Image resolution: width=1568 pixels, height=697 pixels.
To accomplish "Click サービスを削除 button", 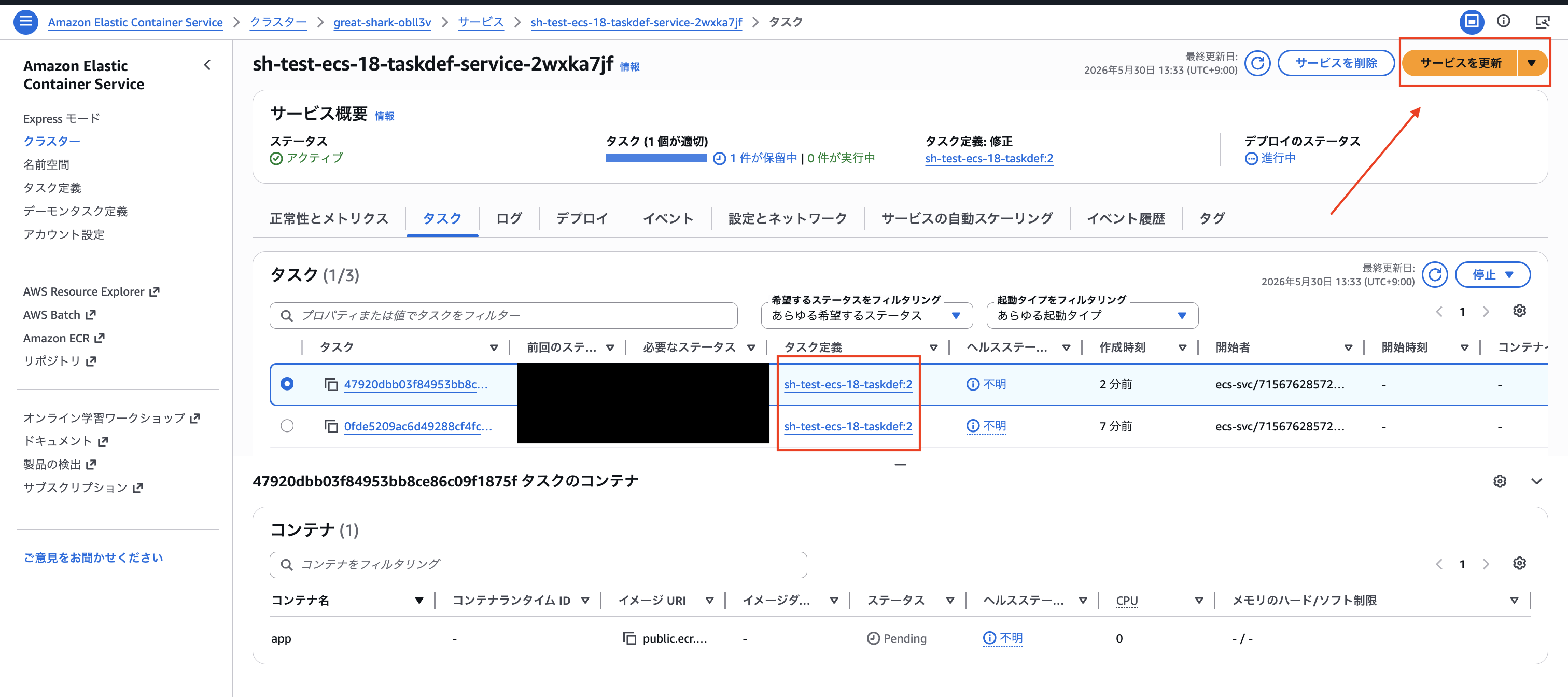I will tap(1336, 63).
